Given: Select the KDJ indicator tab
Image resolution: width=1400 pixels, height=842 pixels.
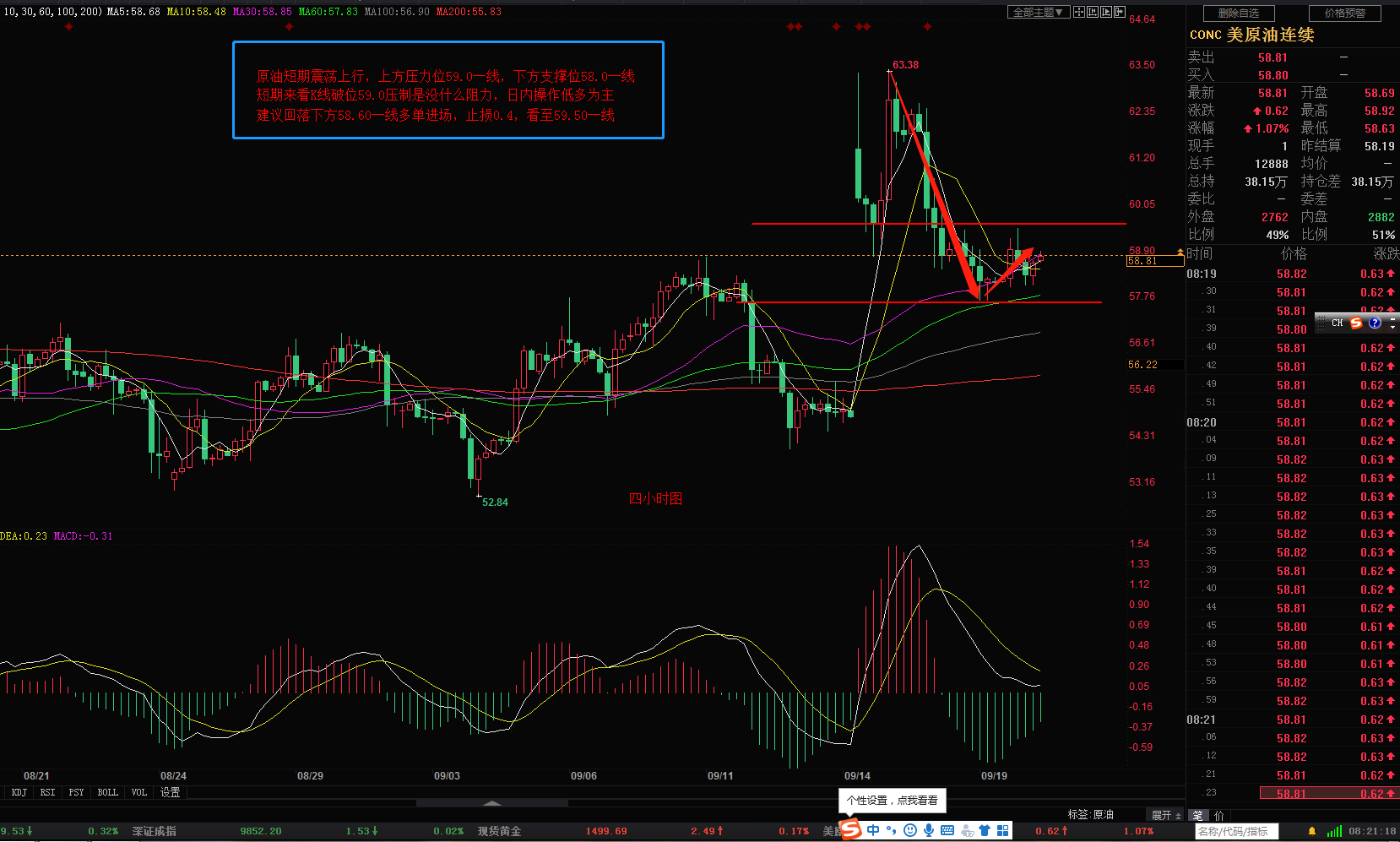Looking at the screenshot, I should click(19, 792).
